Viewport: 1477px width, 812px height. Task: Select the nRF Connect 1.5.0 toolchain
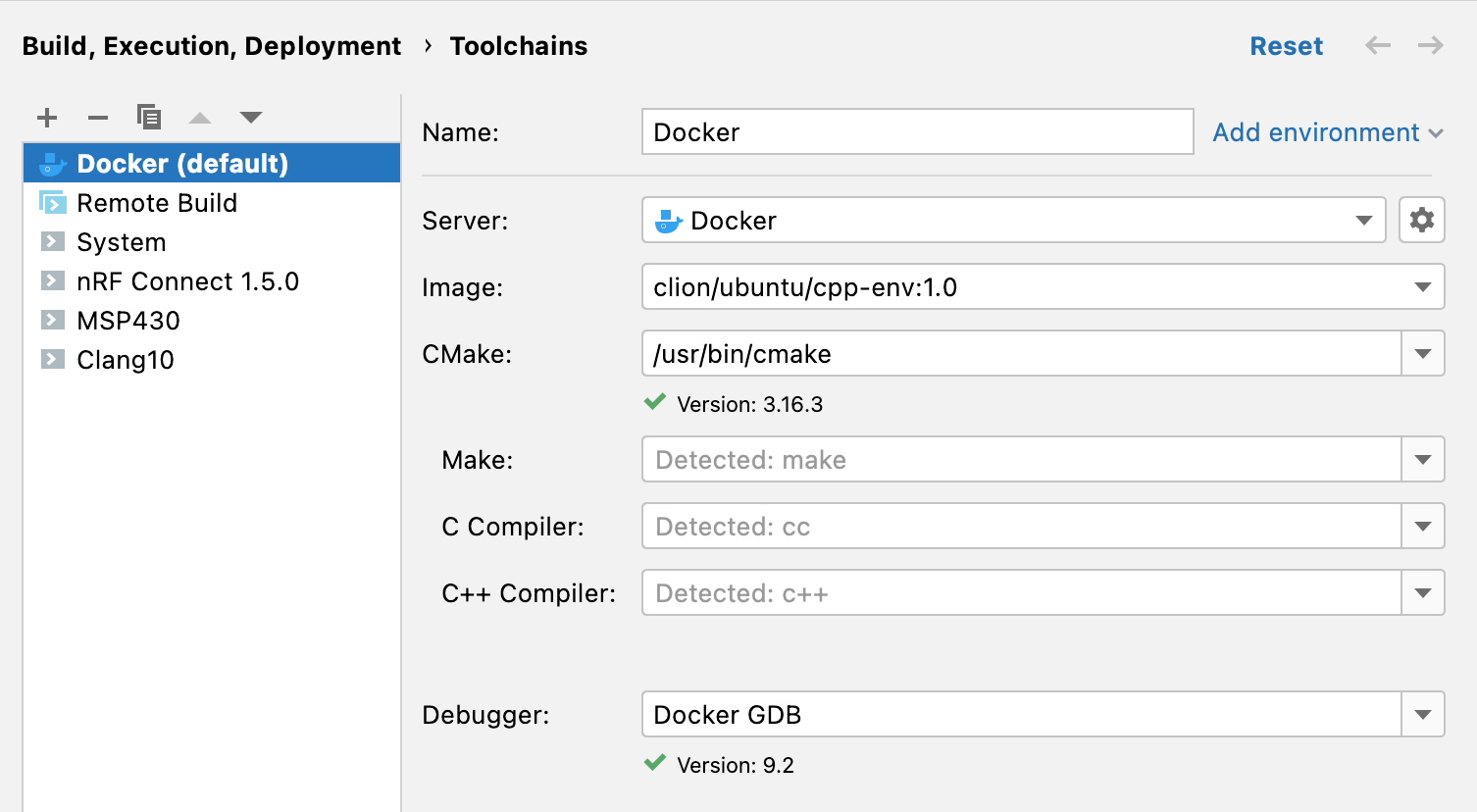188,281
